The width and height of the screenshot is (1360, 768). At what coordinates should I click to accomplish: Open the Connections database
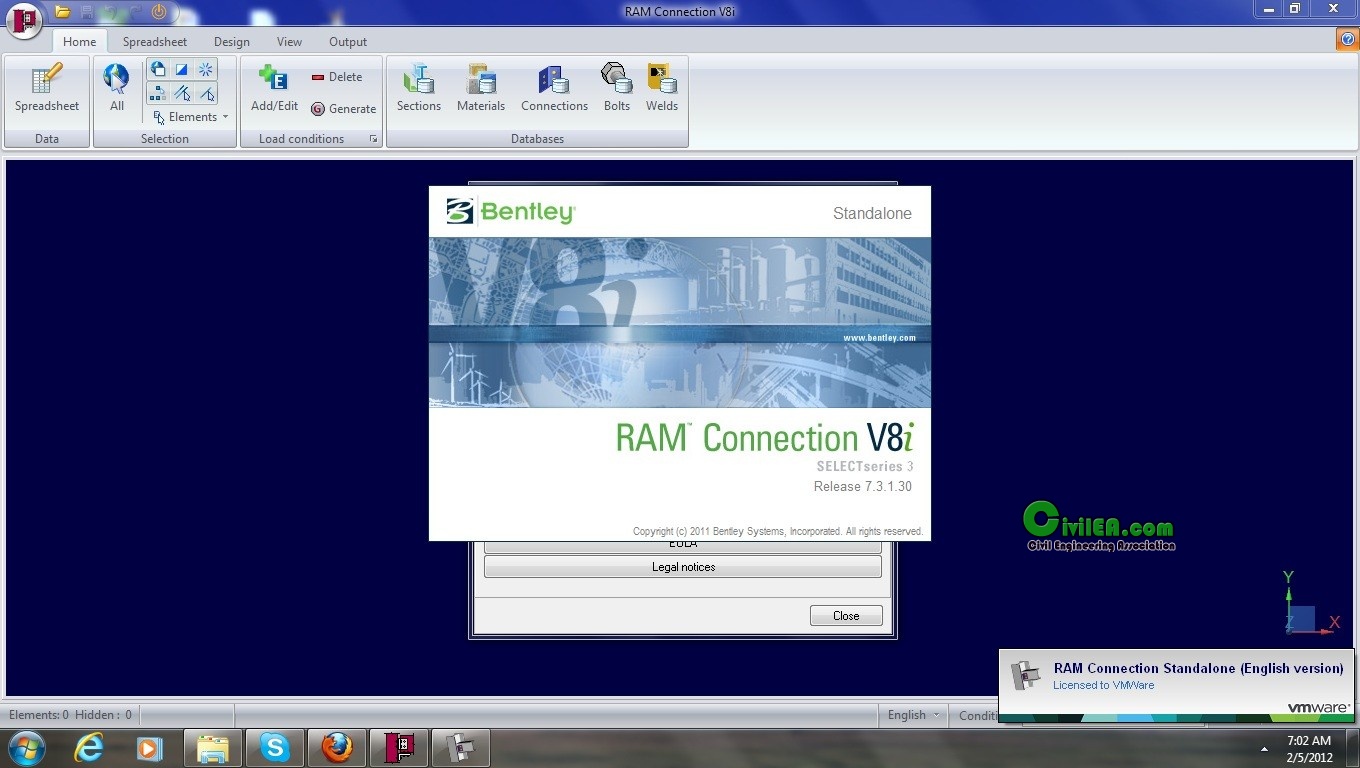(x=554, y=89)
